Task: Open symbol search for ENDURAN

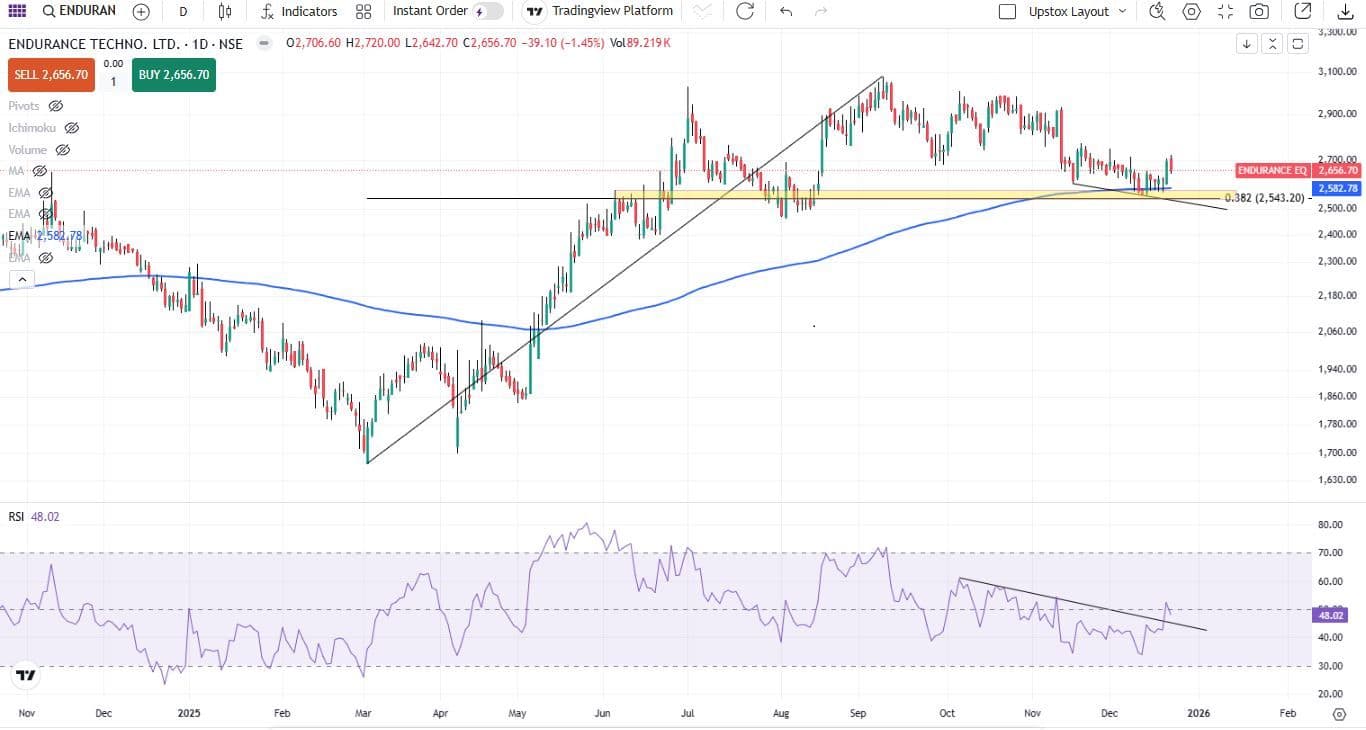Action: tap(79, 11)
